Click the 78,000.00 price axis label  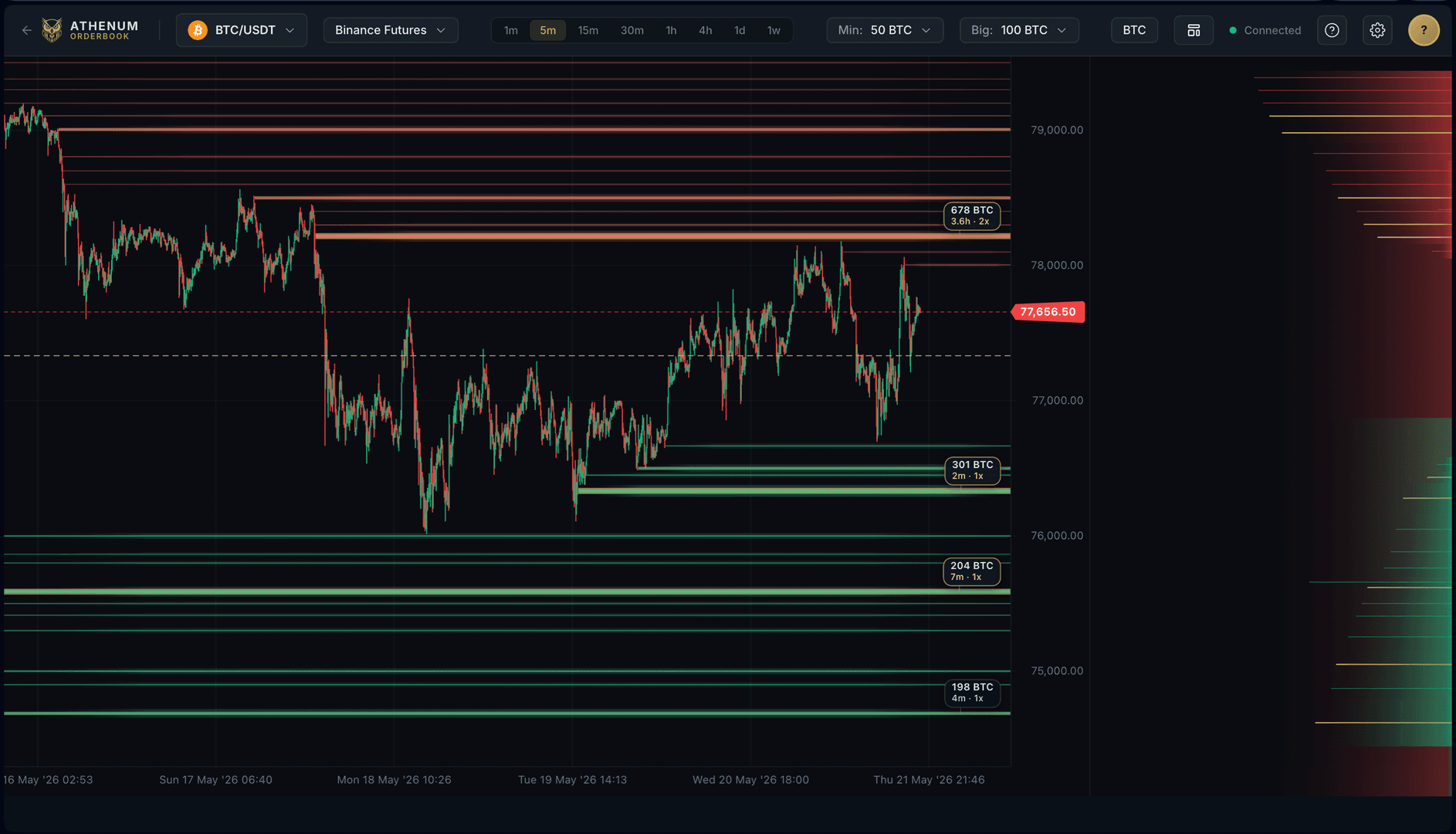click(1057, 265)
